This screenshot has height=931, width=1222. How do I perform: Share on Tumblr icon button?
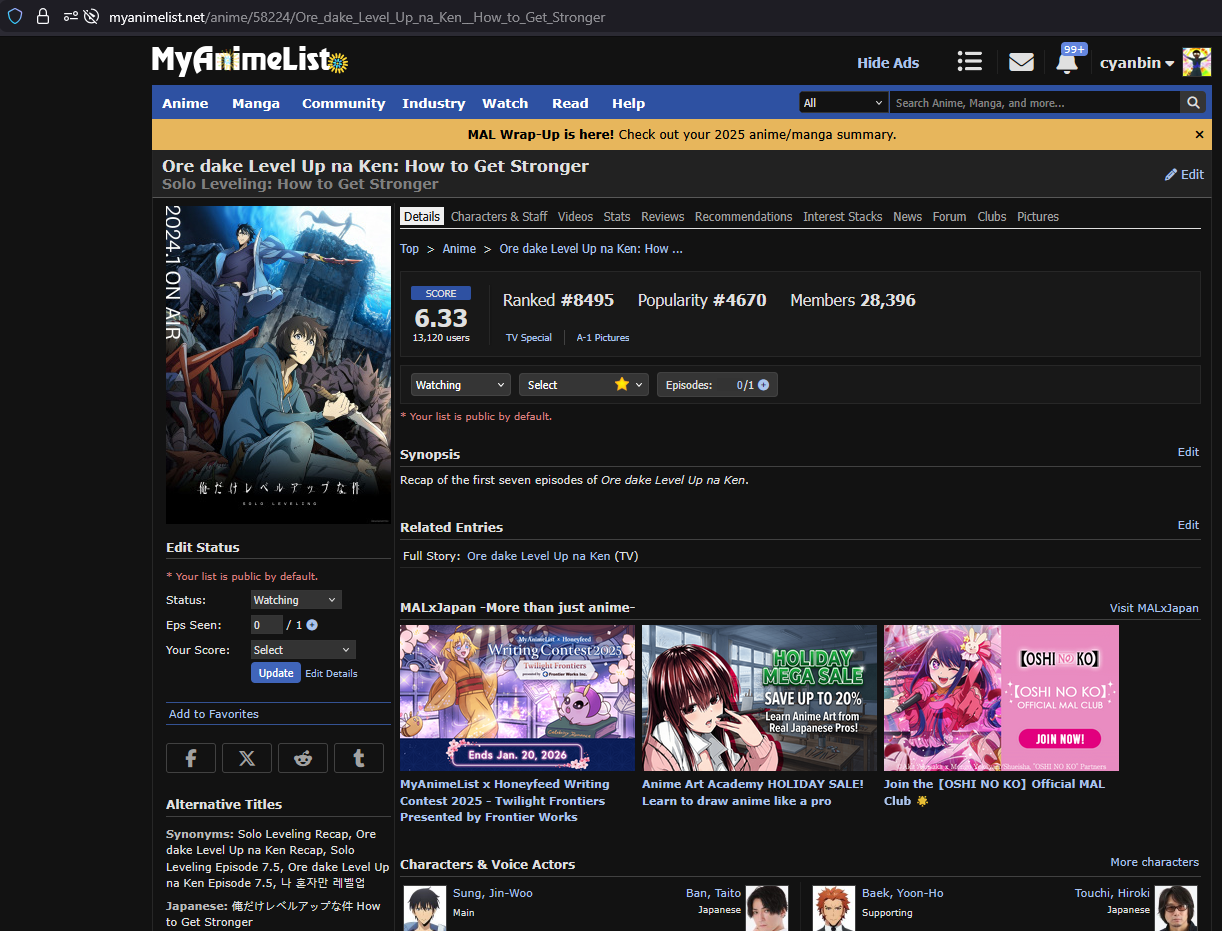point(359,758)
